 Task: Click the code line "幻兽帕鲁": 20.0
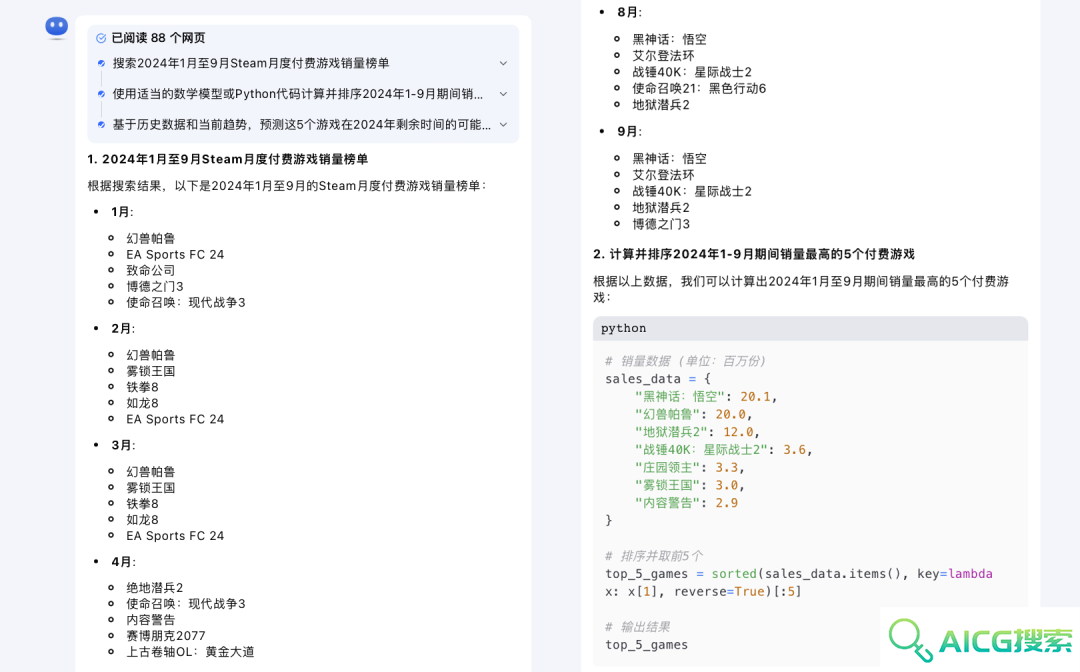694,414
